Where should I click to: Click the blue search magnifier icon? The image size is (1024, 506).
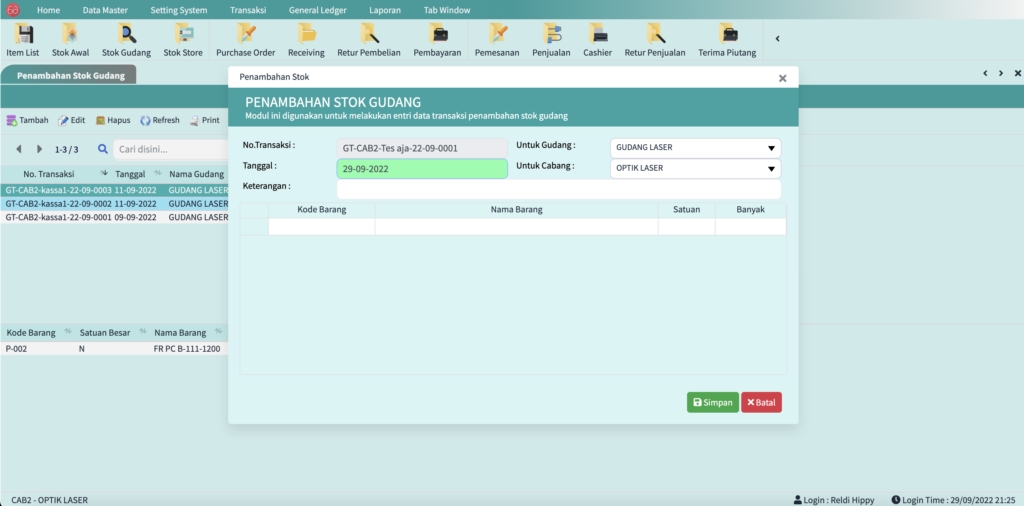103,149
